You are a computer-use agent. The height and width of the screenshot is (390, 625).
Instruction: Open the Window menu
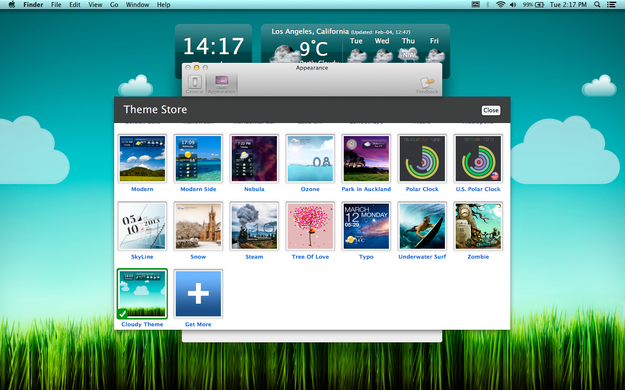click(138, 5)
